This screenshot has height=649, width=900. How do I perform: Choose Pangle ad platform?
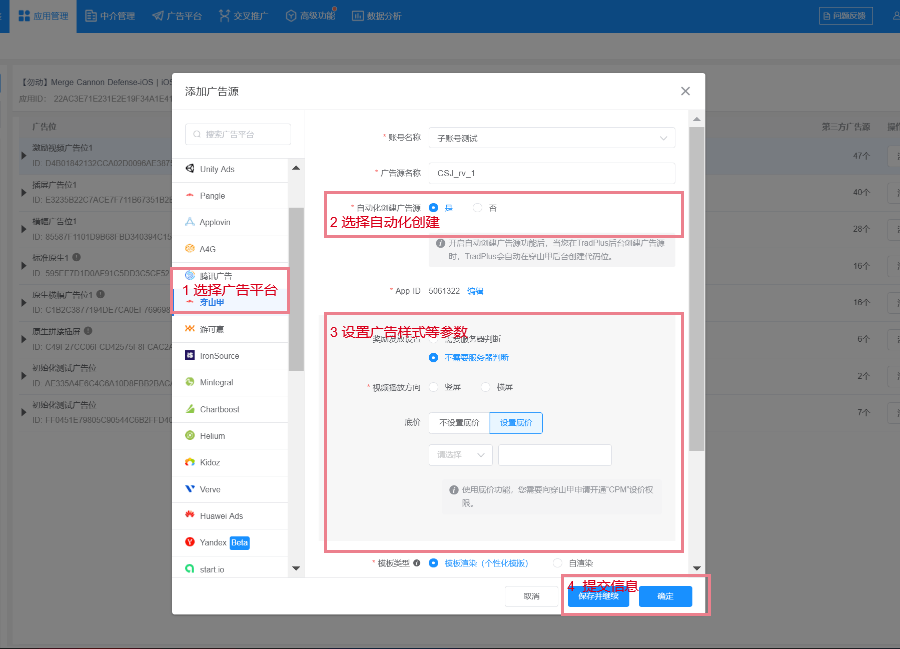tap(212, 196)
